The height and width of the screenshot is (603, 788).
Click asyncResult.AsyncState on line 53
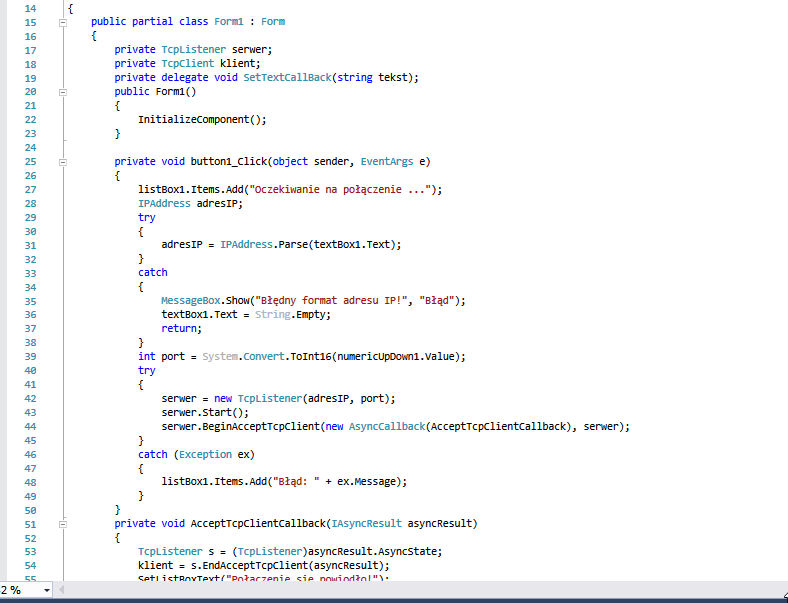(372, 552)
